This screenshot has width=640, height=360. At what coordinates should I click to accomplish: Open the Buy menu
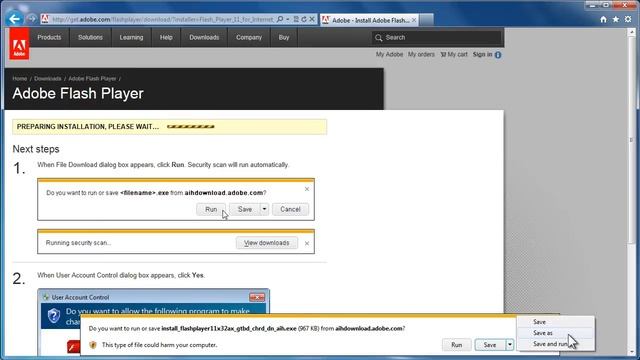(284, 37)
